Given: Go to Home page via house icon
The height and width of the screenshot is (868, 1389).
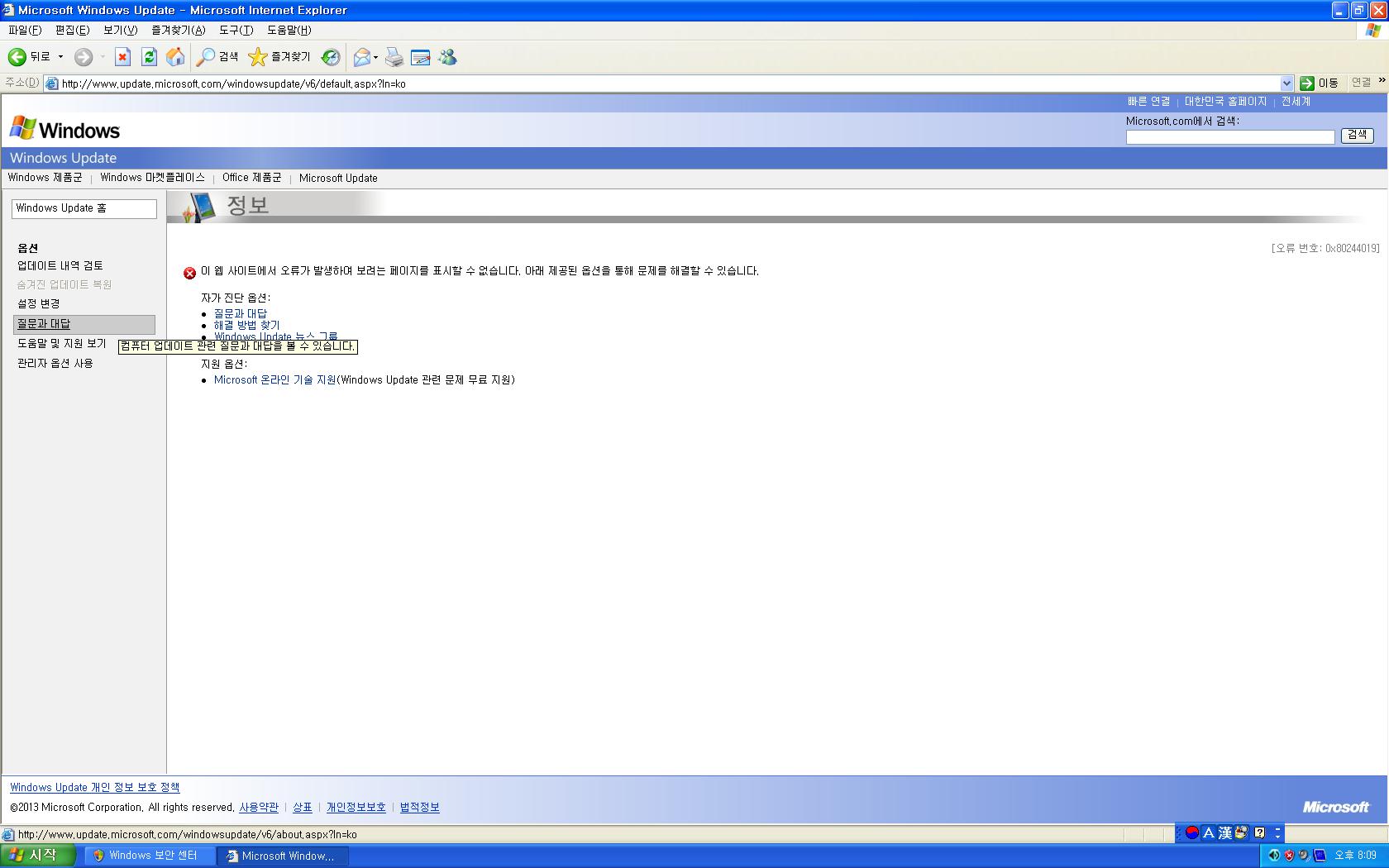Looking at the screenshot, I should pyautogui.click(x=175, y=57).
